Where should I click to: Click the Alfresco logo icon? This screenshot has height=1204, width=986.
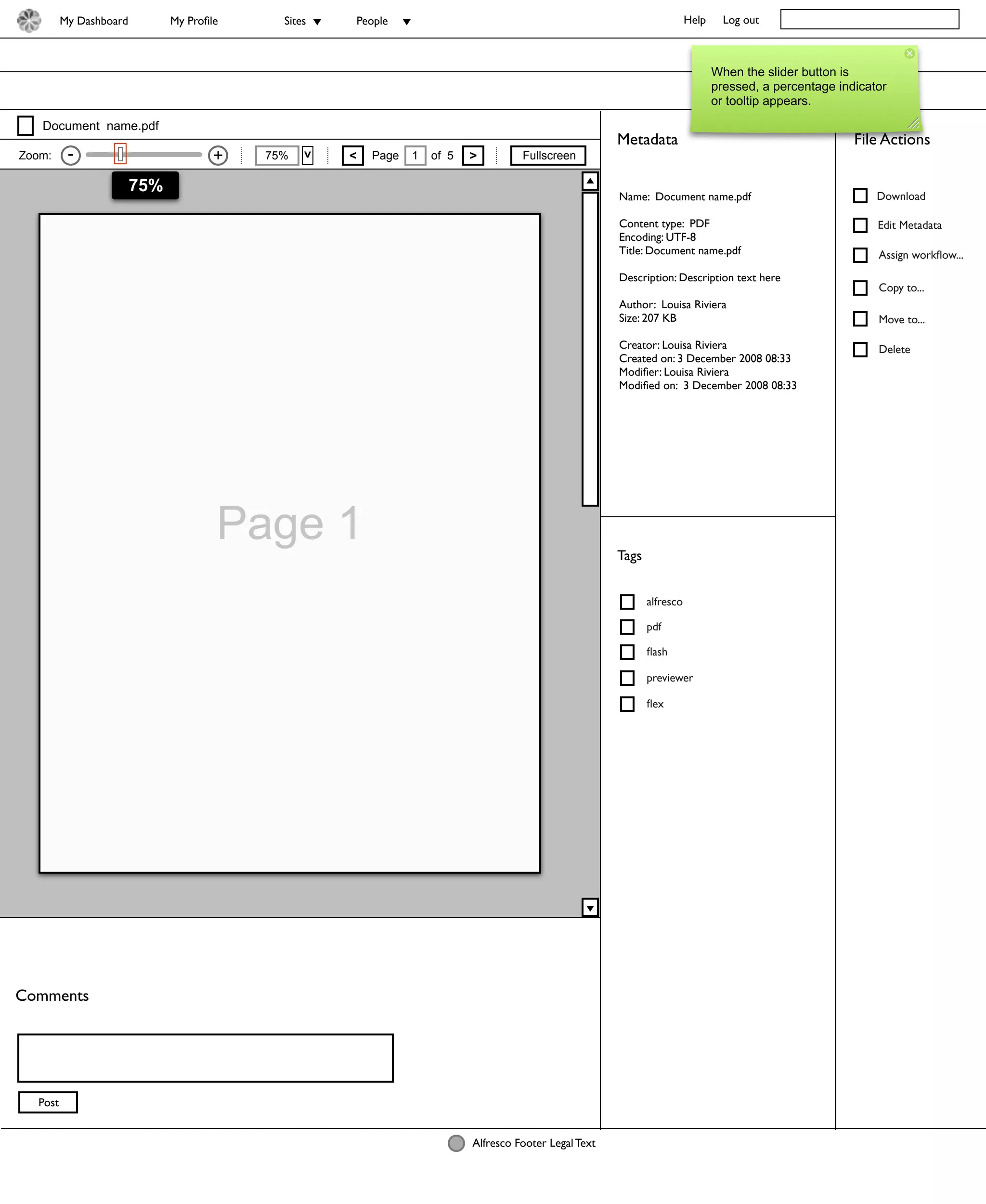29,21
